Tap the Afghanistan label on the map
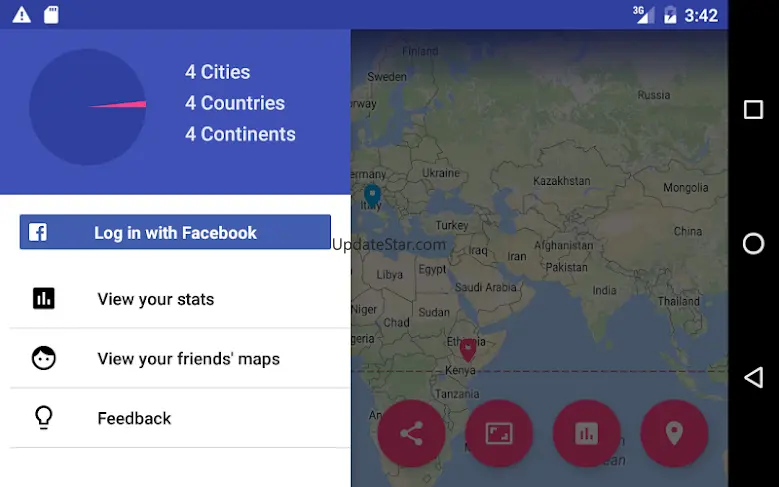 (x=564, y=245)
